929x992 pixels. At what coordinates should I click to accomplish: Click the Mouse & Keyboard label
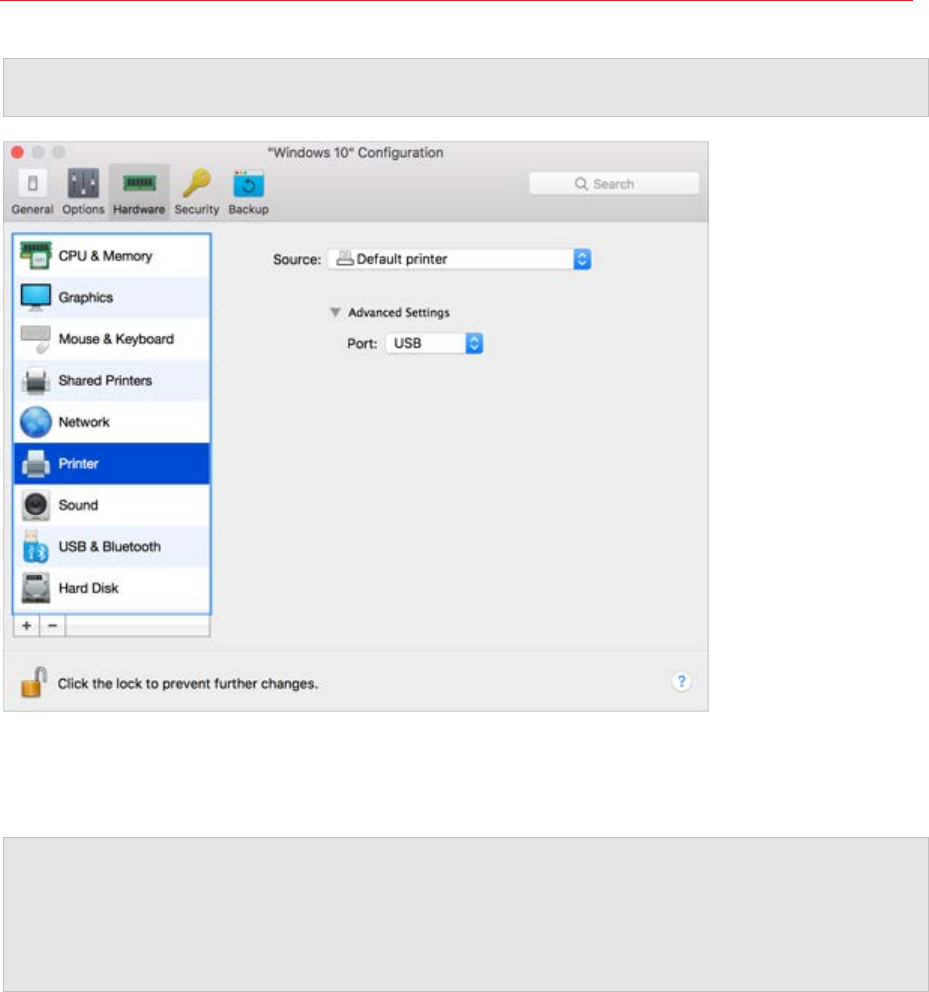click(116, 339)
